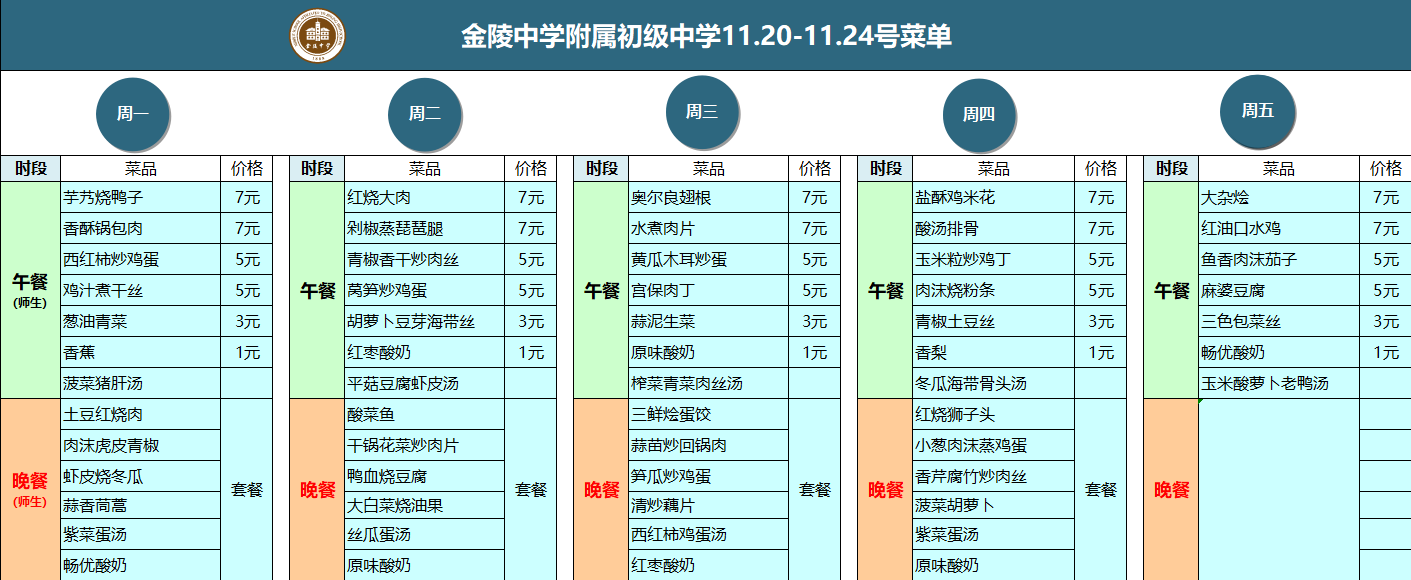
Task: Select the 周一 circle label
Action: pyautogui.click(x=133, y=113)
